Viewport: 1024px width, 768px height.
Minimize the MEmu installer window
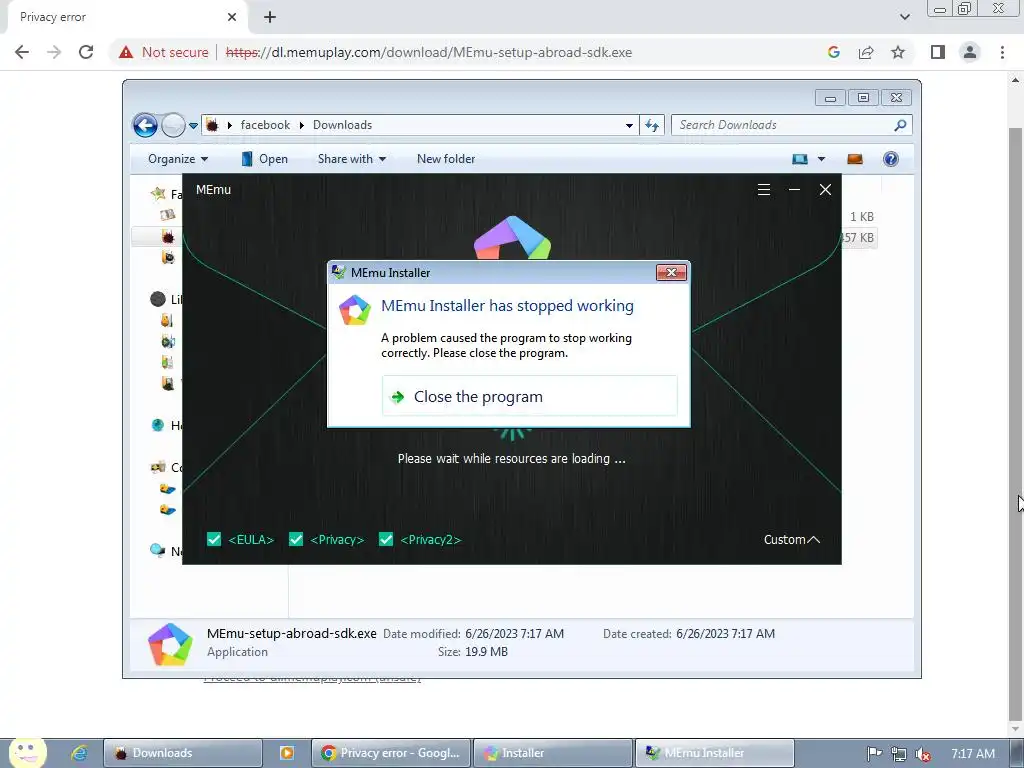pyautogui.click(x=794, y=189)
